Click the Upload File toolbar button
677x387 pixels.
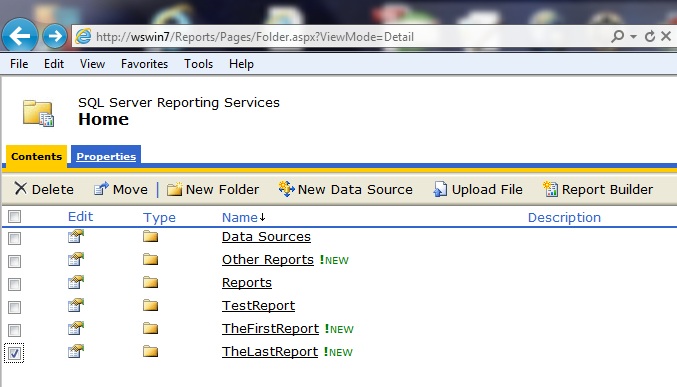478,189
